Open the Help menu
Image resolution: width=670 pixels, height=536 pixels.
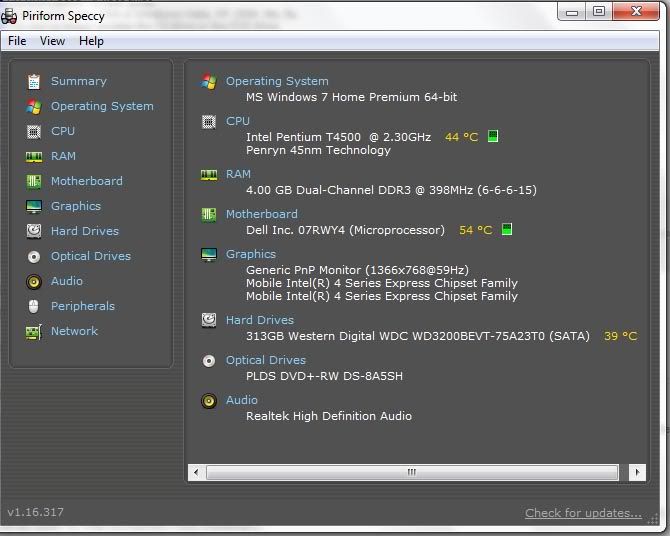pyautogui.click(x=91, y=41)
